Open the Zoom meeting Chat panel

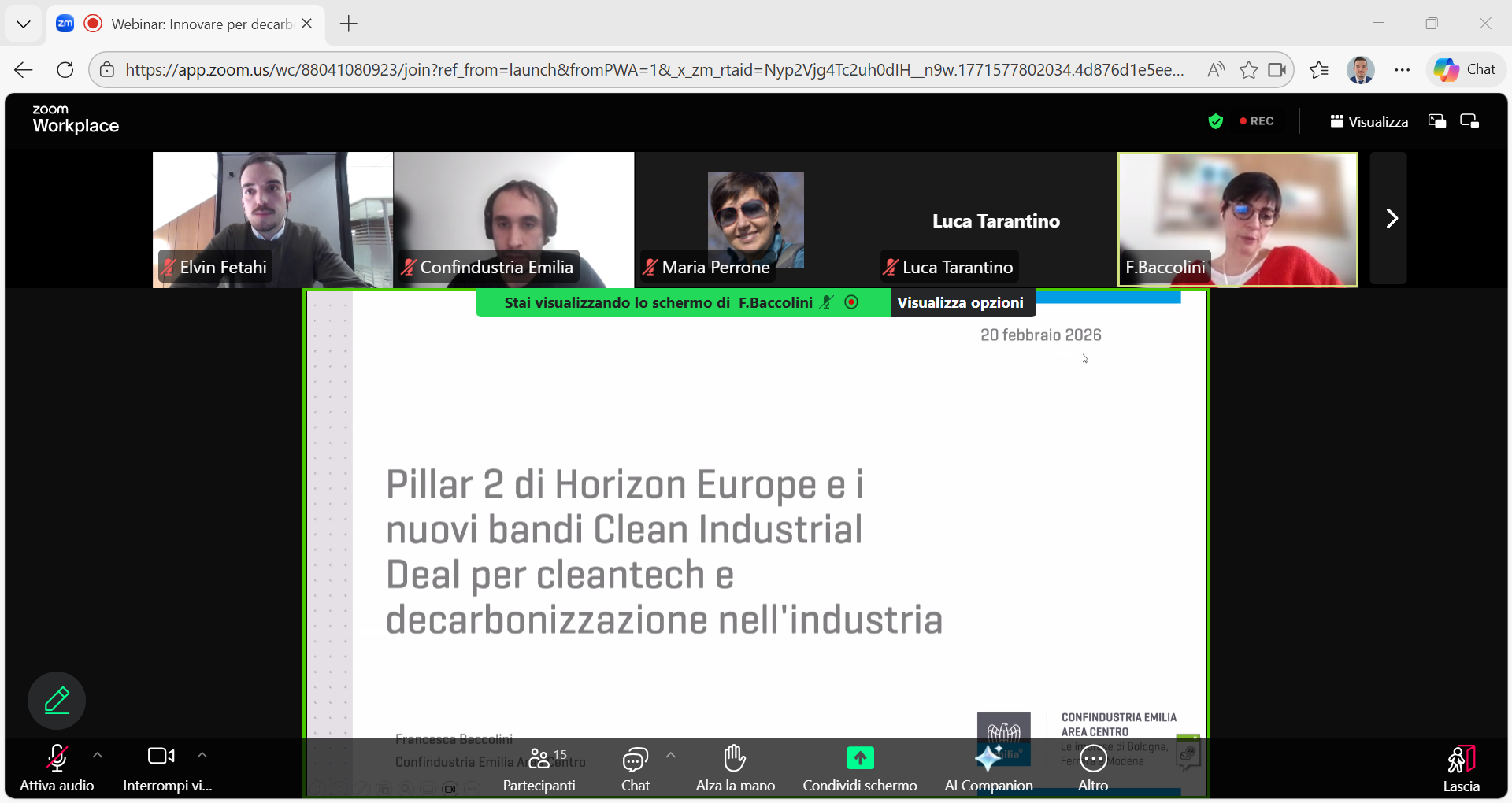(635, 768)
